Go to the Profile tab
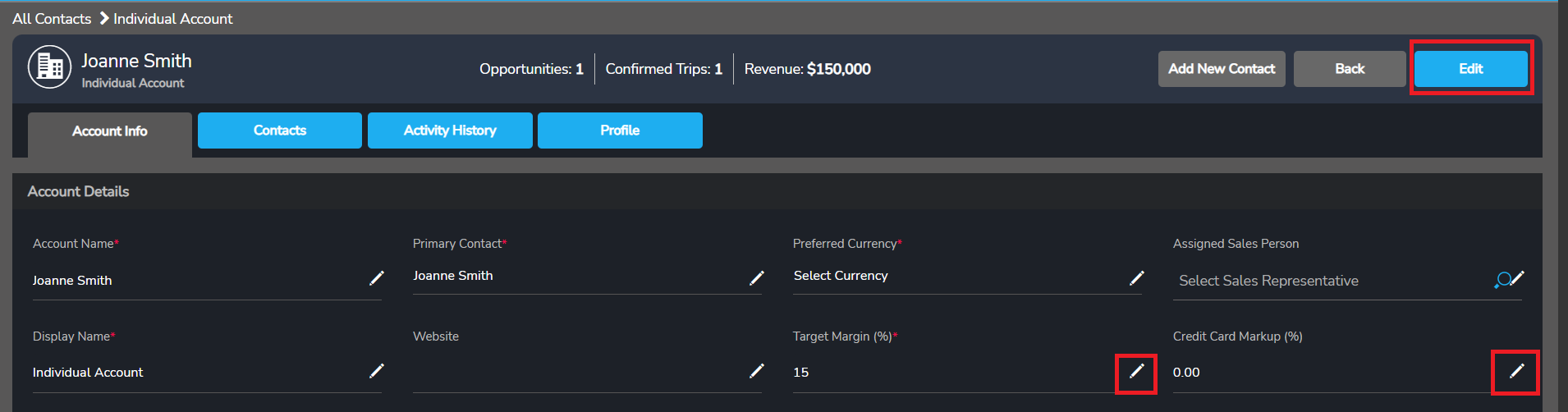1568x412 pixels. 620,130
